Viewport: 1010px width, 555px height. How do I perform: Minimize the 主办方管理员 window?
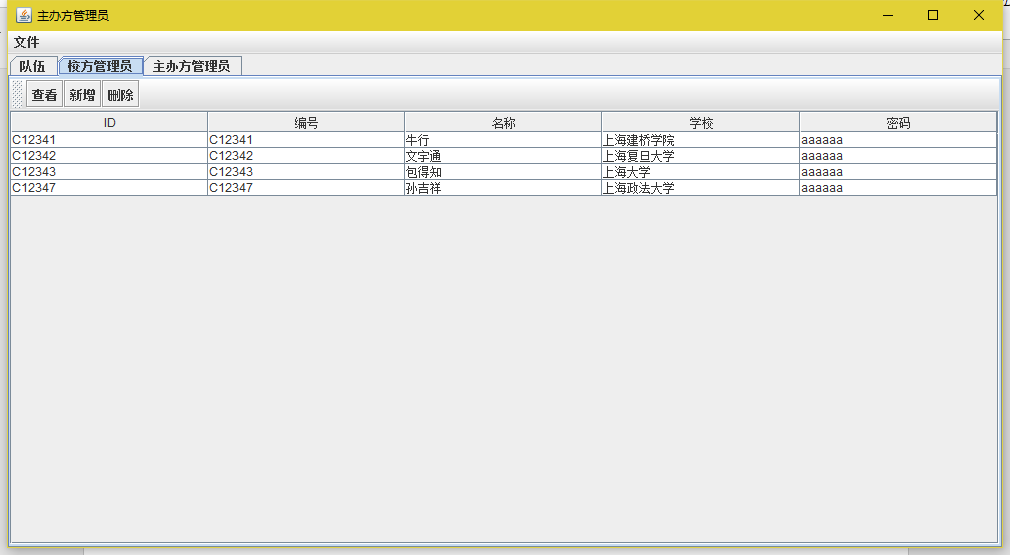(x=888, y=15)
